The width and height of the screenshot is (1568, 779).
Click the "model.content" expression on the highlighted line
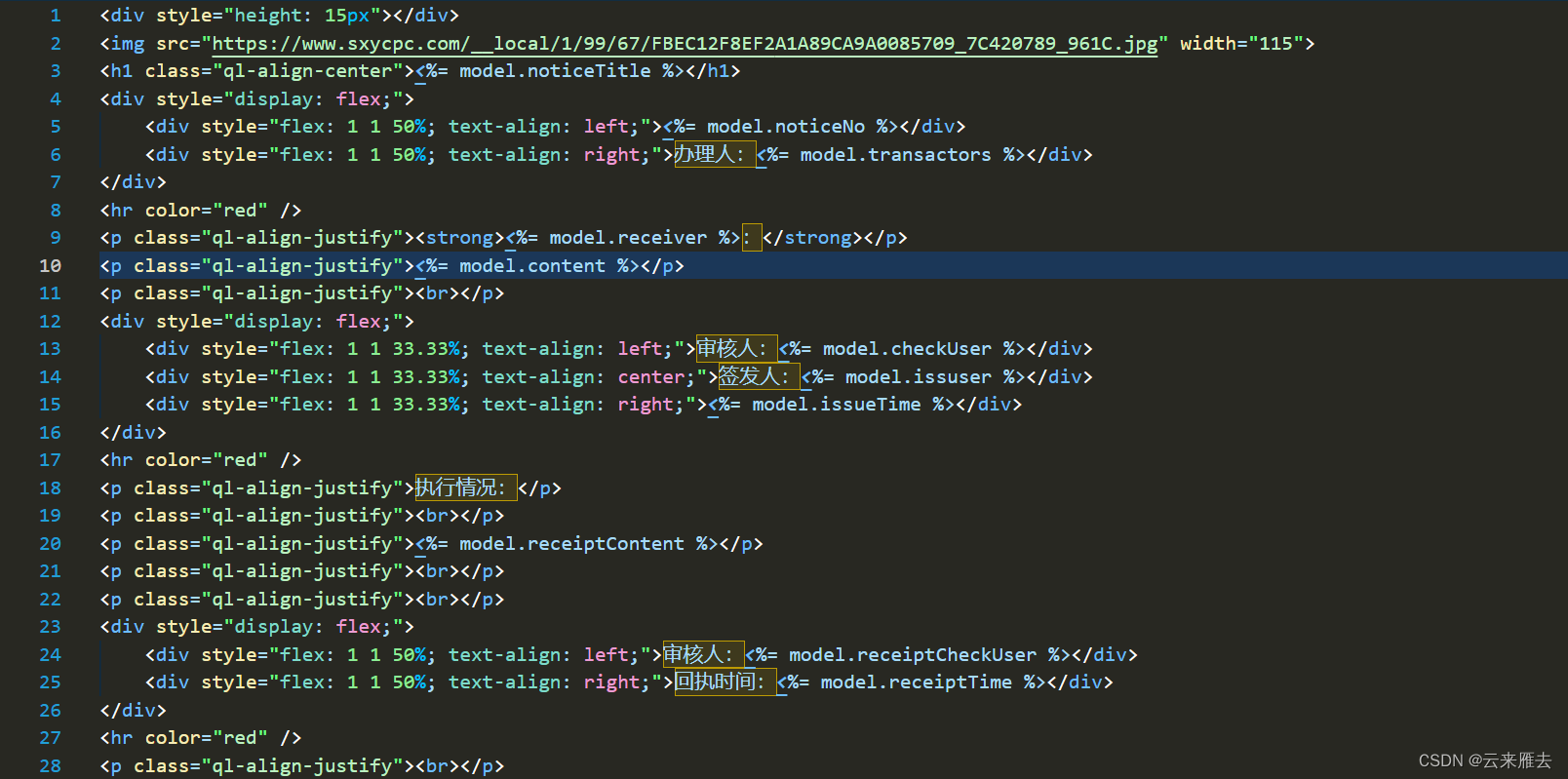[x=532, y=266]
